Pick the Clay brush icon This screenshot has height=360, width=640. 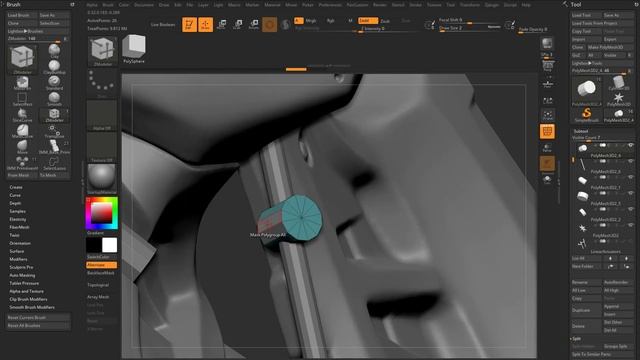tap(54, 51)
